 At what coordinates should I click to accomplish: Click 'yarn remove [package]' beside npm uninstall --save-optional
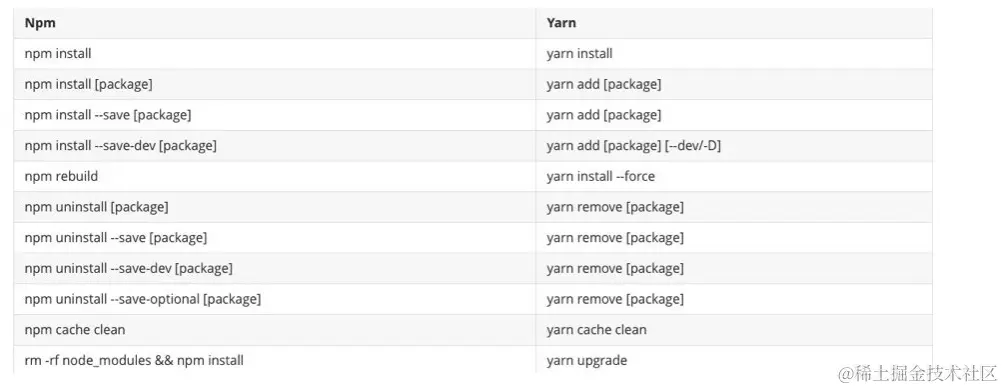[x=734, y=299]
